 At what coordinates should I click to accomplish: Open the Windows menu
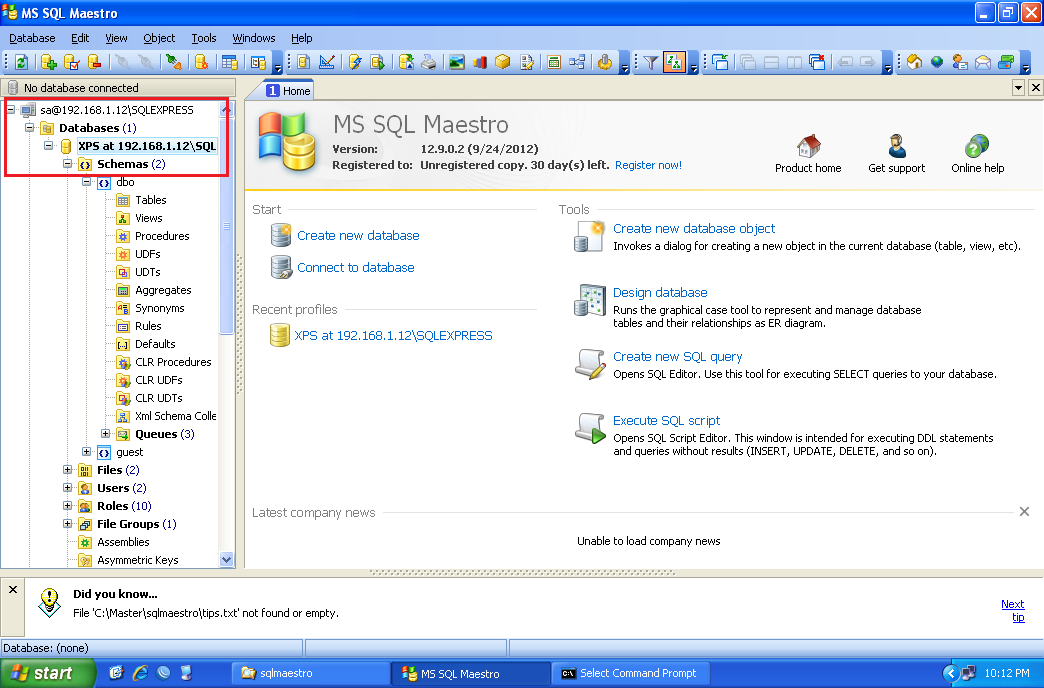click(x=254, y=38)
